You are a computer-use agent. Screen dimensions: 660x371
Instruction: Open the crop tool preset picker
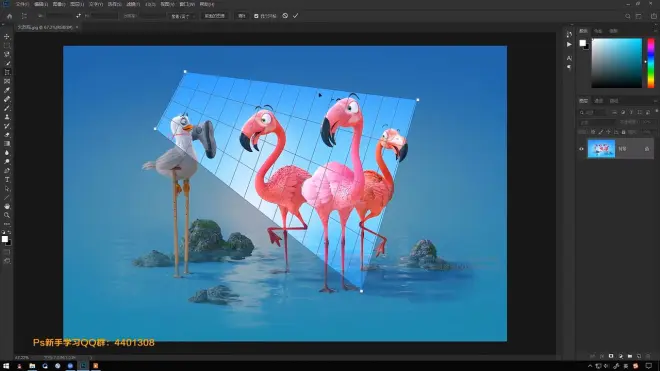point(24,16)
